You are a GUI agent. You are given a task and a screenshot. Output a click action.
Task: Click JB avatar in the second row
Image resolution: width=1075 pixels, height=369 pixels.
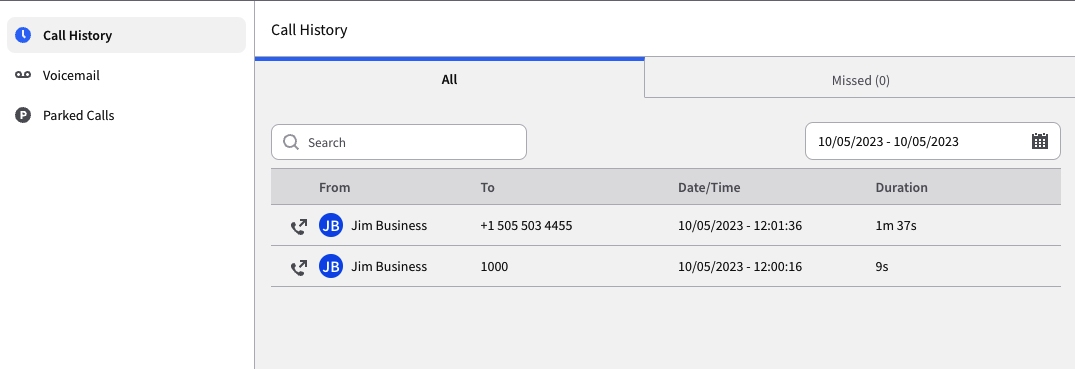331,267
